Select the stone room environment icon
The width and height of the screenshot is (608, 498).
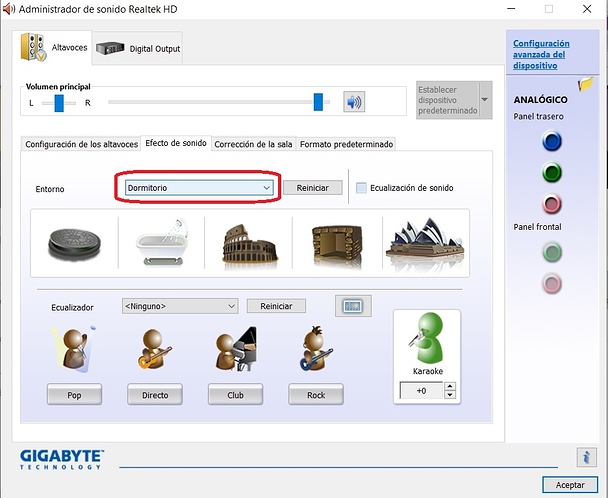point(337,246)
